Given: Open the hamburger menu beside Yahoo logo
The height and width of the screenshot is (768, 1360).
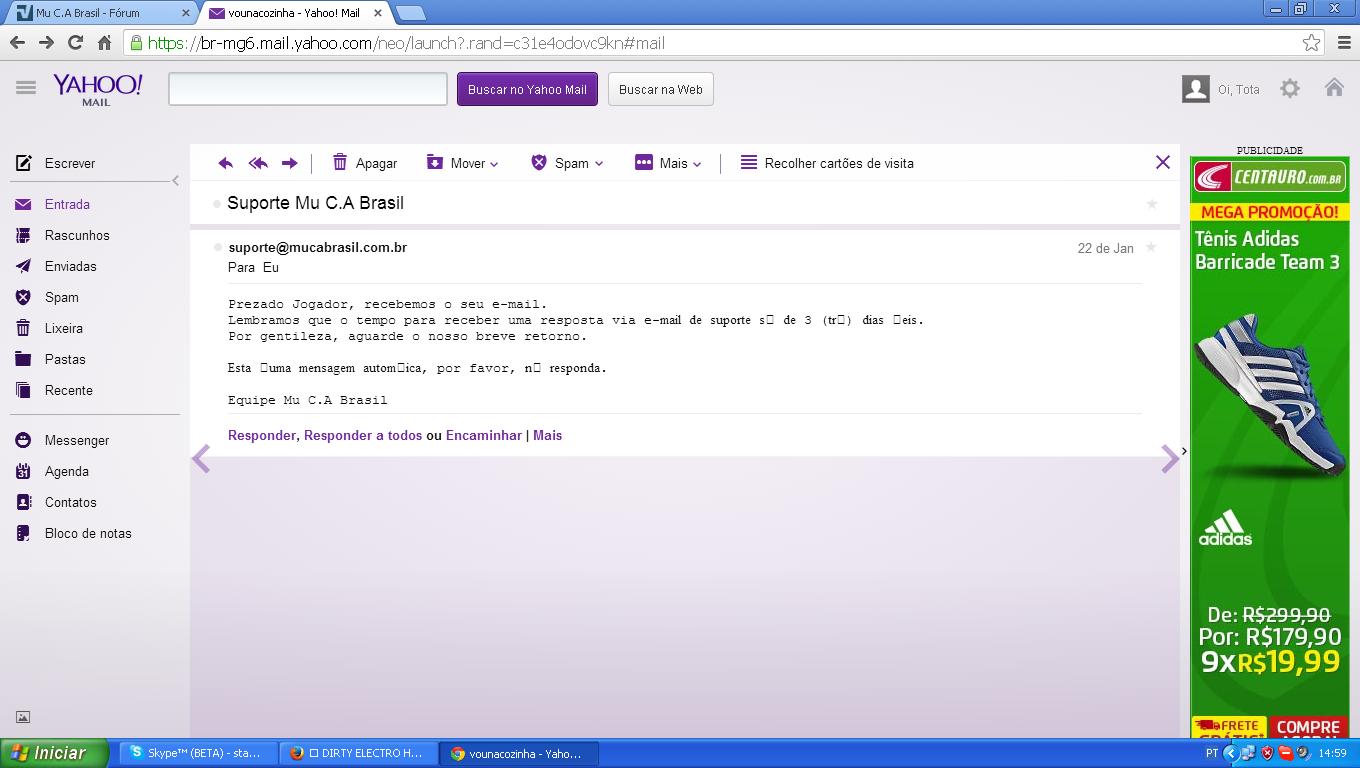Looking at the screenshot, I should tap(26, 88).
